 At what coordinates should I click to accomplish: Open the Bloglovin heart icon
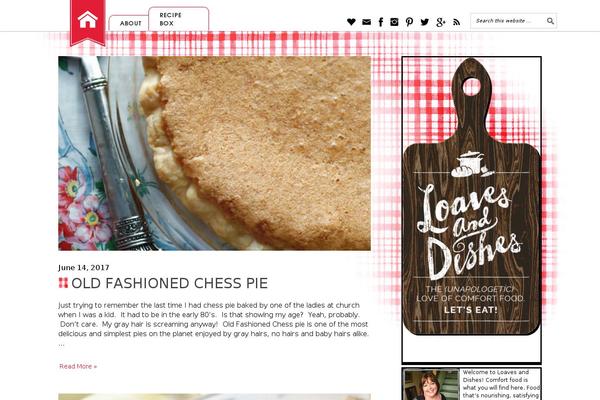point(351,22)
